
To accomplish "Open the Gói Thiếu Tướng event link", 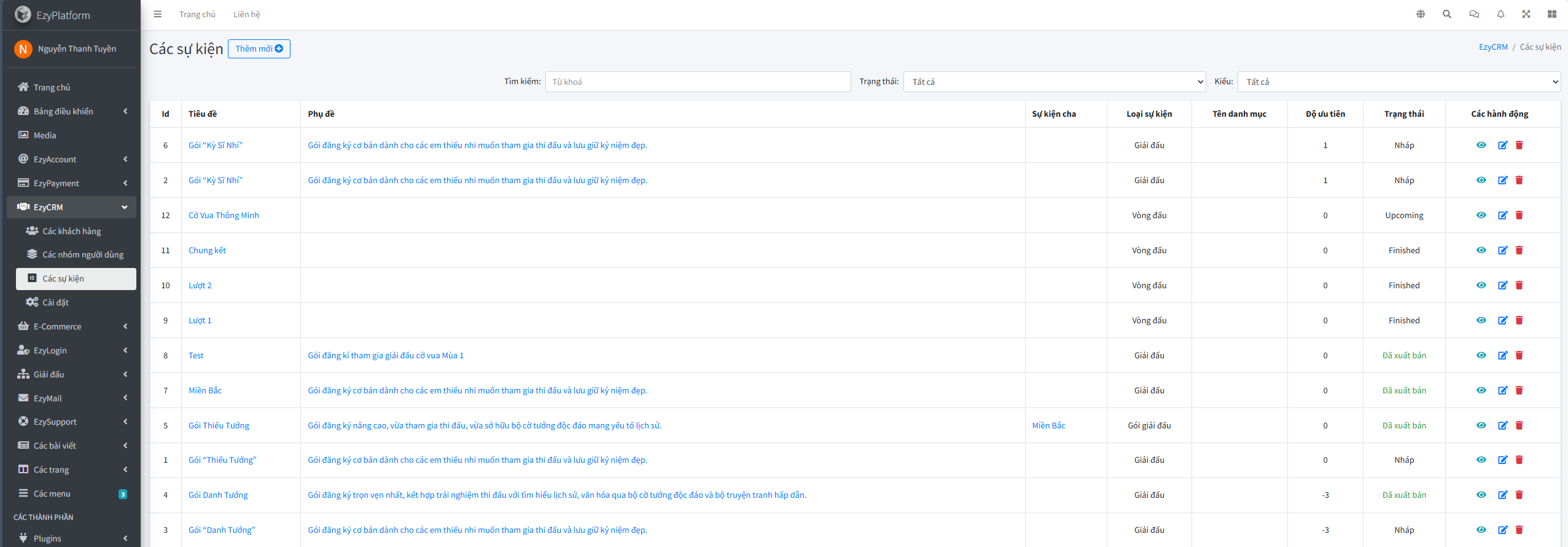I will coord(219,425).
